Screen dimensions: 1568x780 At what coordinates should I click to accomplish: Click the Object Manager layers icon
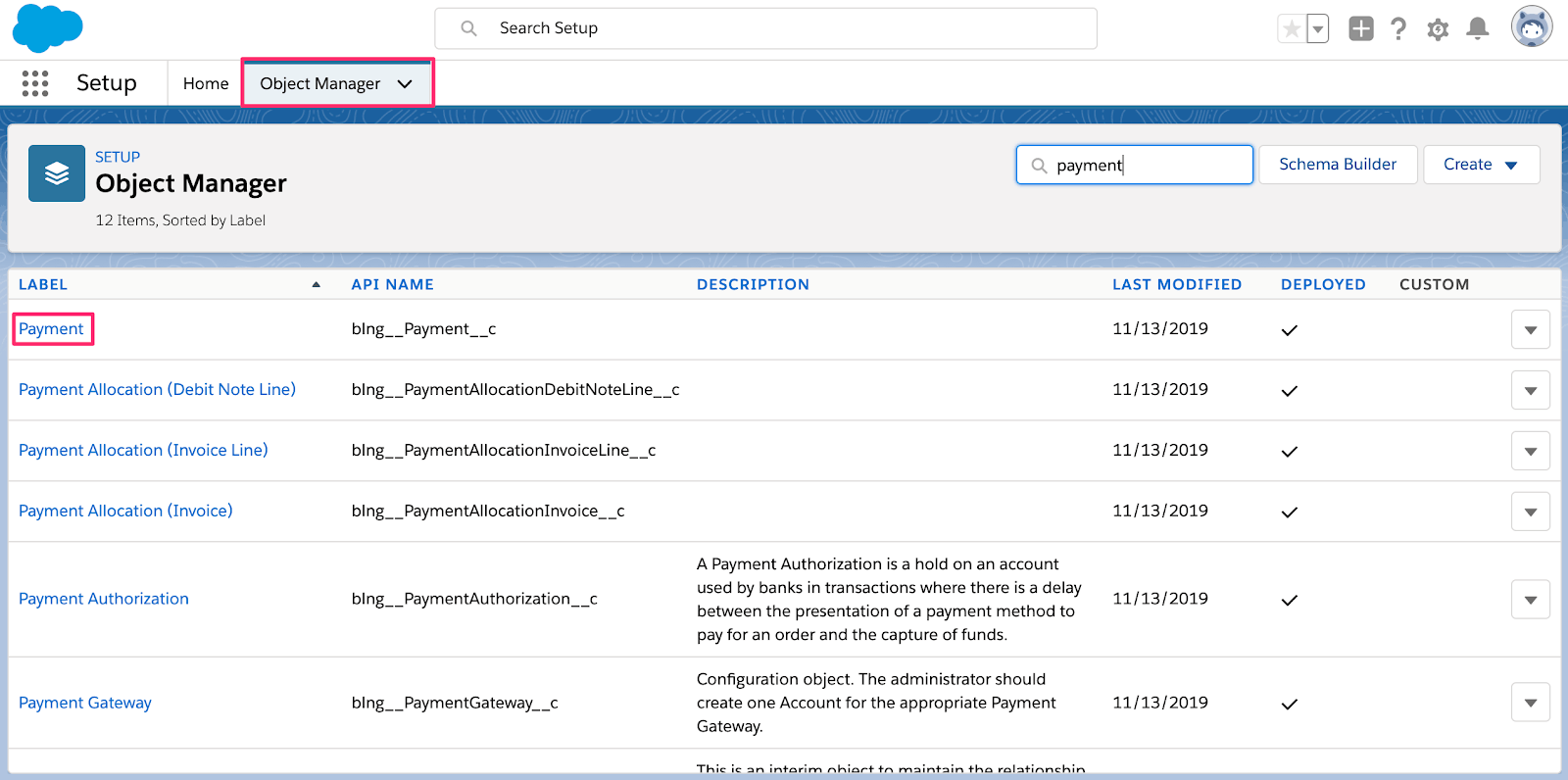57,173
